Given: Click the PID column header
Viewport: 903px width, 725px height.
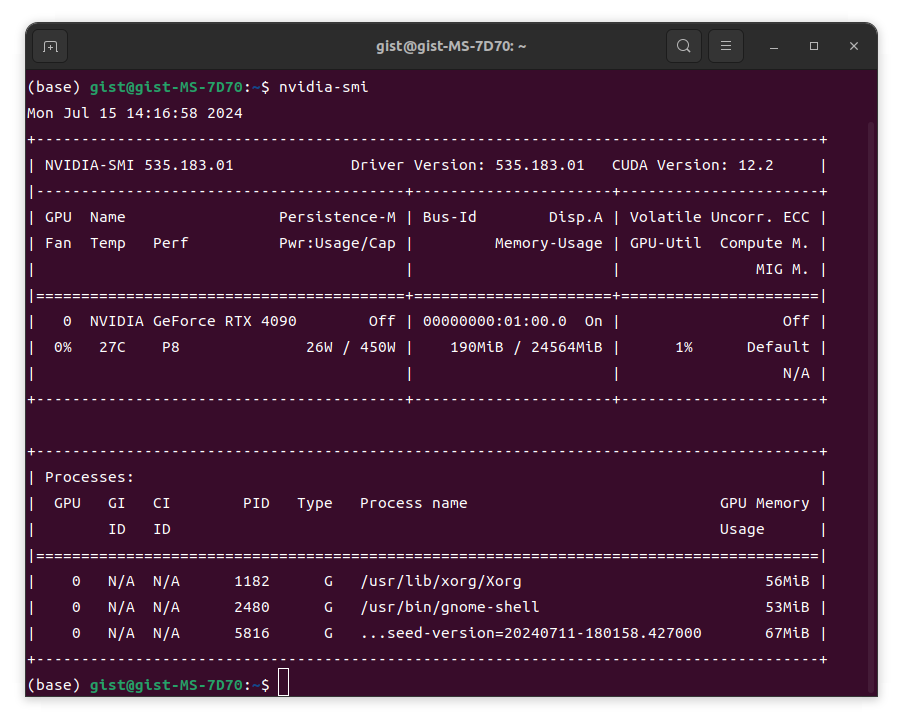Looking at the screenshot, I should coord(256,503).
